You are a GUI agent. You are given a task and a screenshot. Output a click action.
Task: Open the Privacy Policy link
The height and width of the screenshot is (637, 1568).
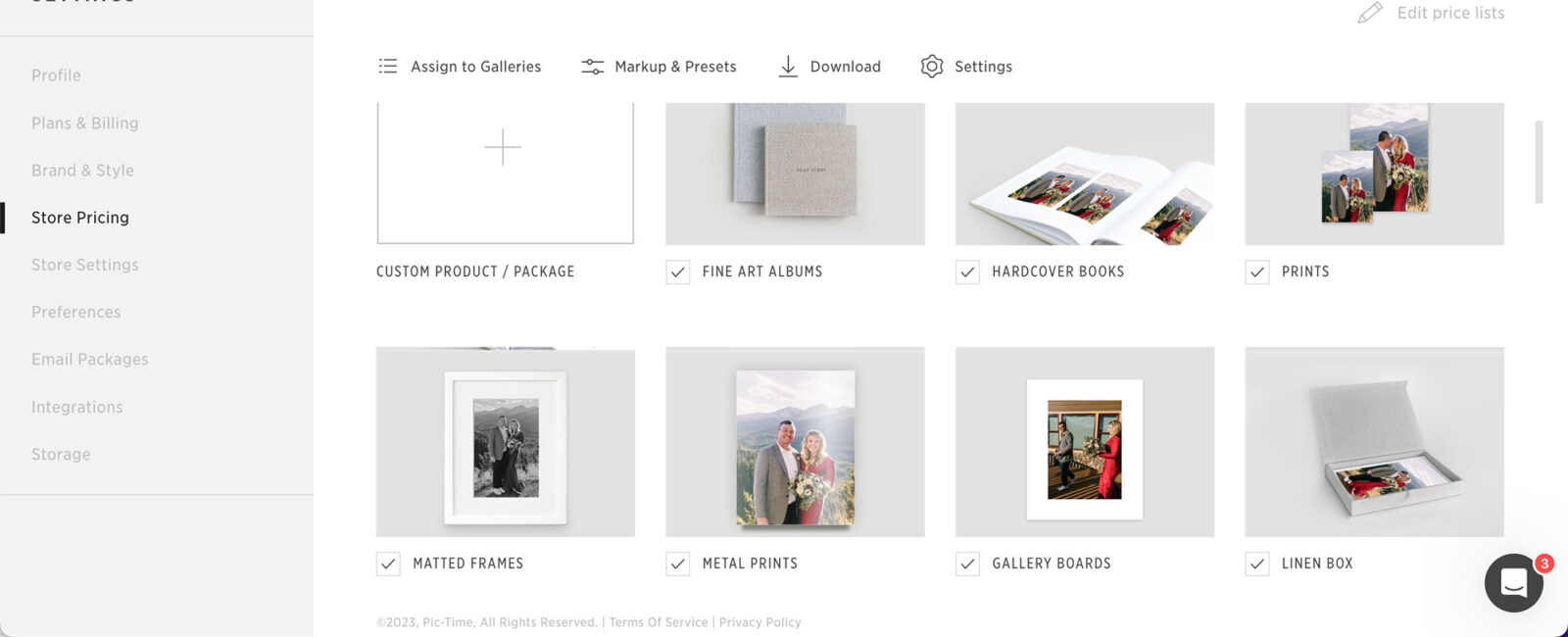click(759, 622)
